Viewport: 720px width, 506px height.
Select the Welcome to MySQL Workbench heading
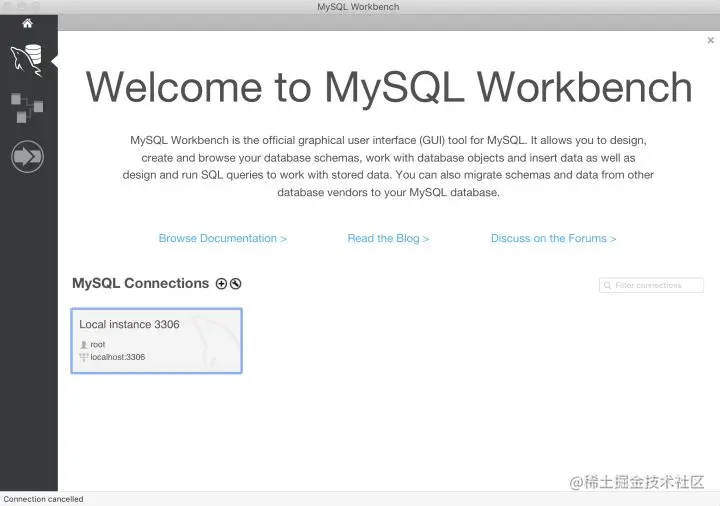(x=388, y=87)
